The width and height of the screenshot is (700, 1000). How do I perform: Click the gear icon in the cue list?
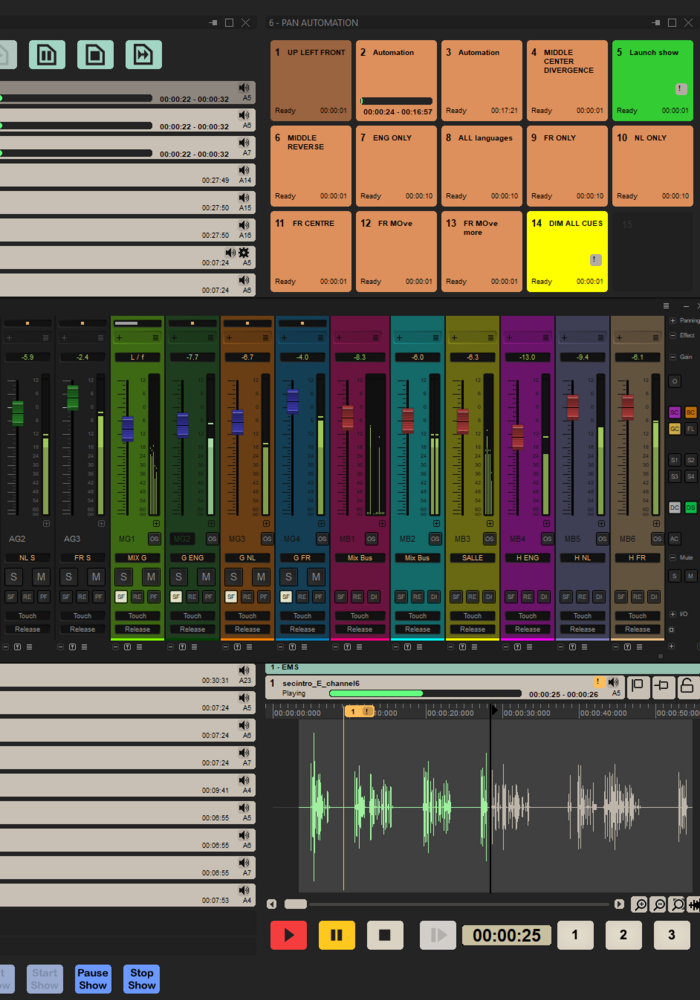click(x=244, y=253)
